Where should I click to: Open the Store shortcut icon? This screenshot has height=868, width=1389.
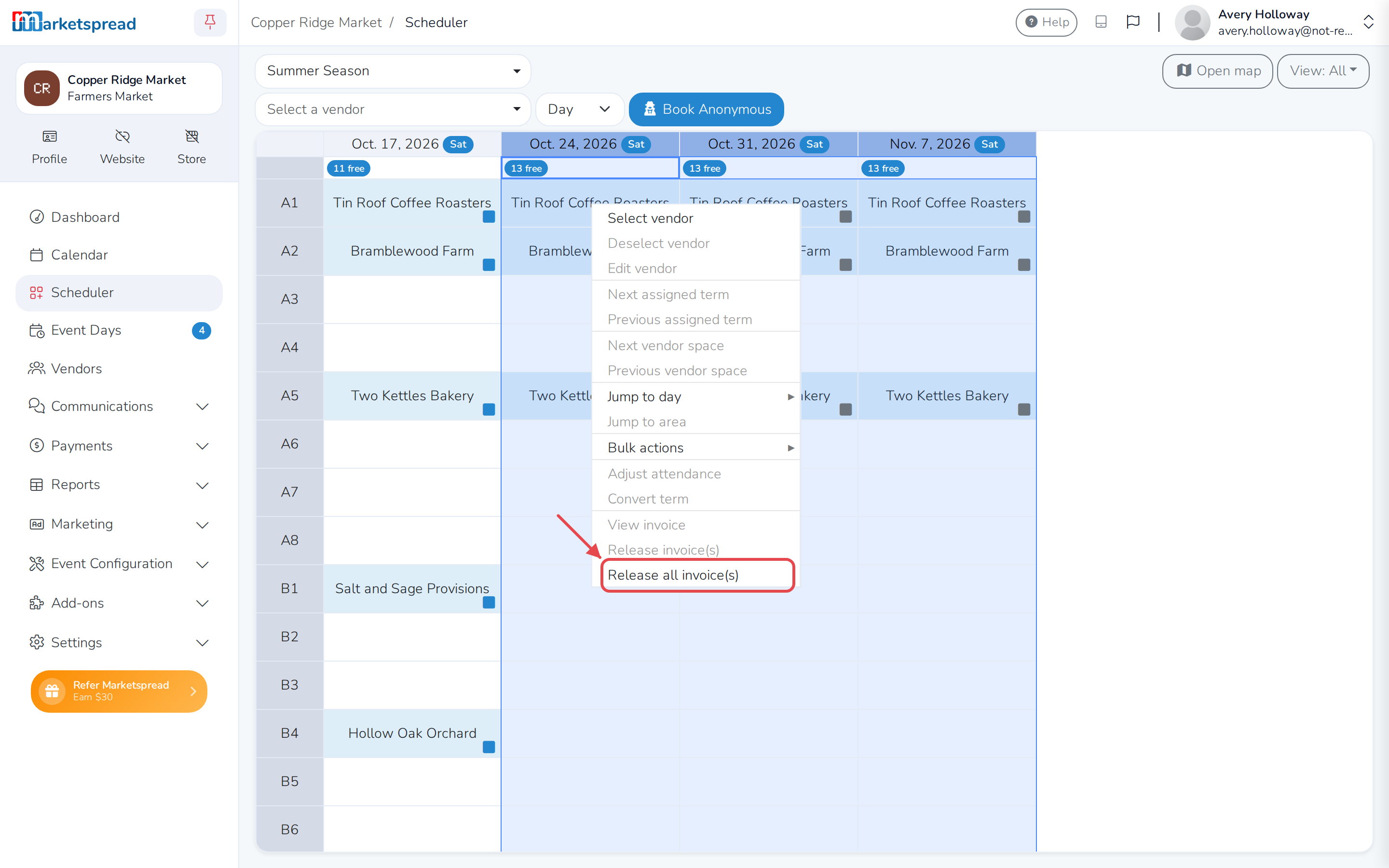[x=191, y=136]
